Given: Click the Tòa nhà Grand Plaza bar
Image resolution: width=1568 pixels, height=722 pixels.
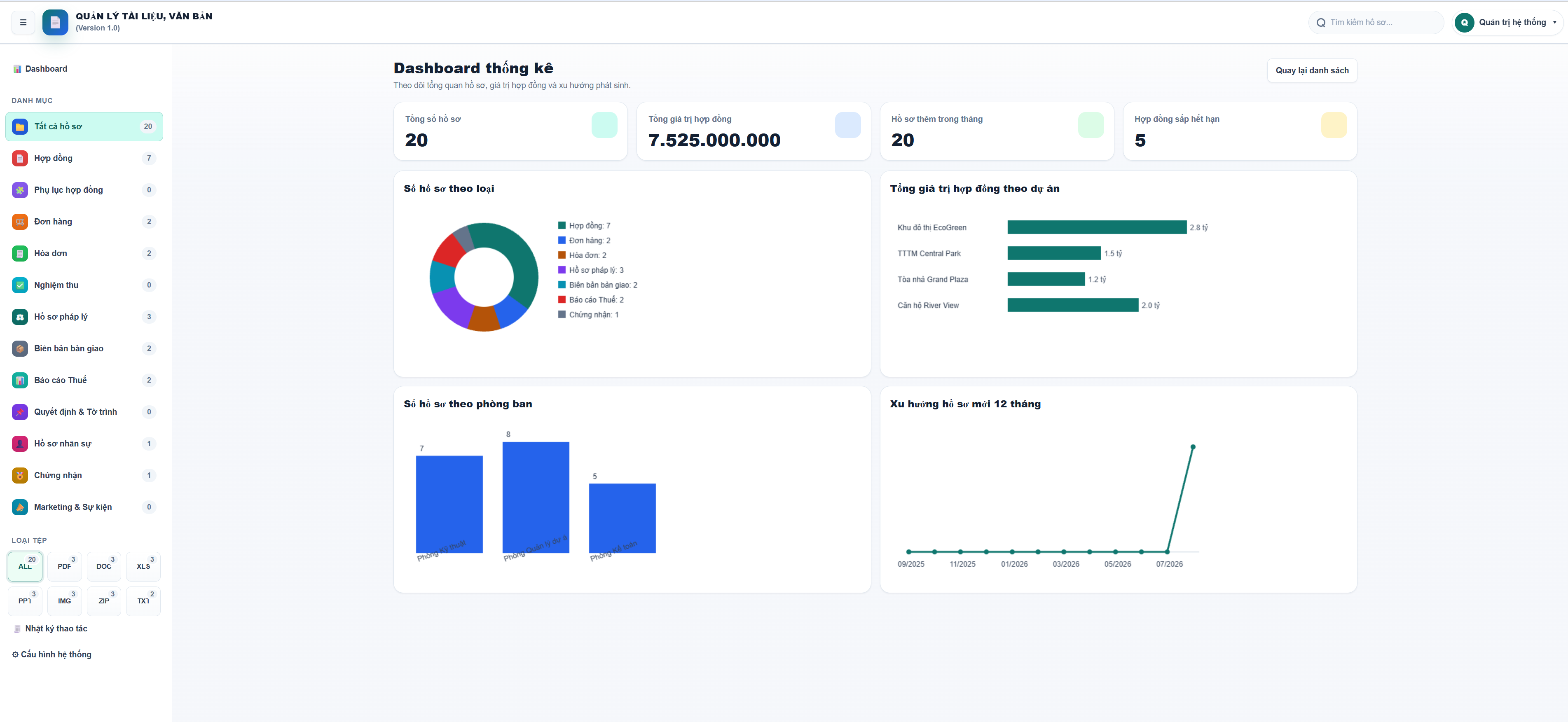Looking at the screenshot, I should [1046, 279].
